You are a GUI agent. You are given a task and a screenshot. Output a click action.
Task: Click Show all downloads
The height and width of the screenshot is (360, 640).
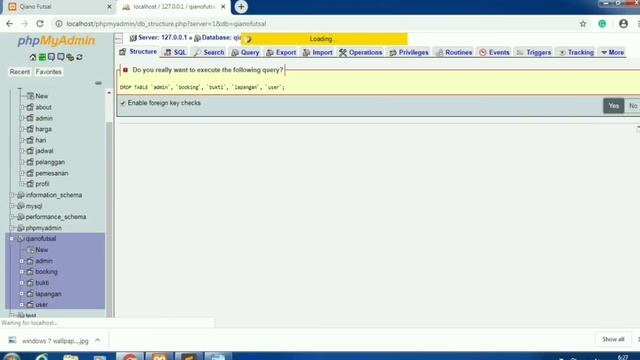[613, 339]
